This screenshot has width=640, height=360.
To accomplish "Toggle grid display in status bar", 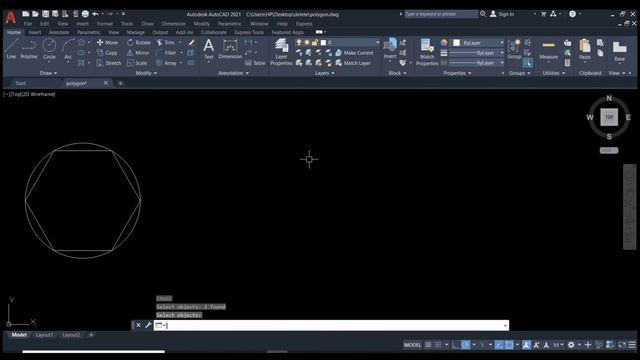I will point(428,345).
